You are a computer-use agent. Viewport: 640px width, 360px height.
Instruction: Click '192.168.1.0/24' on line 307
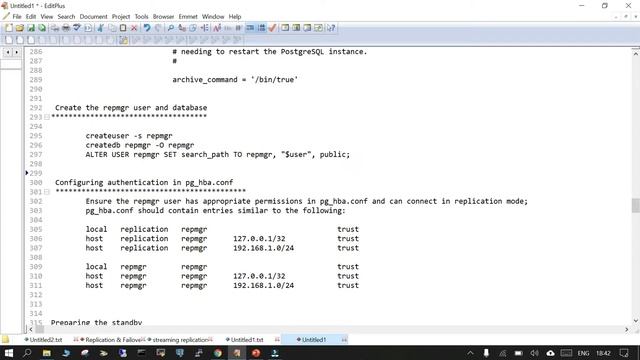263,248
